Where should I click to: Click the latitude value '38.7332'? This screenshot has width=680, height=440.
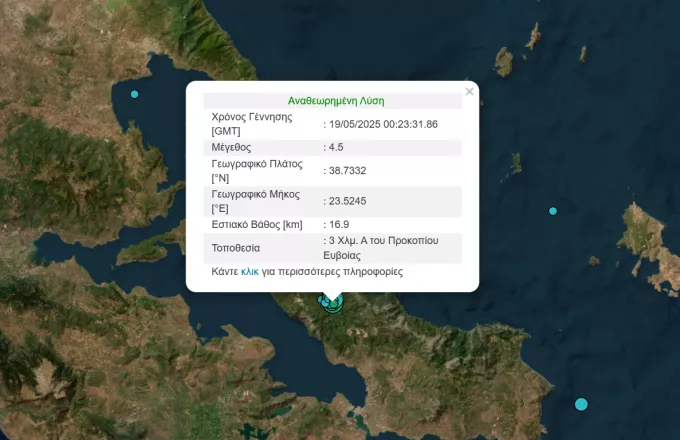347,171
